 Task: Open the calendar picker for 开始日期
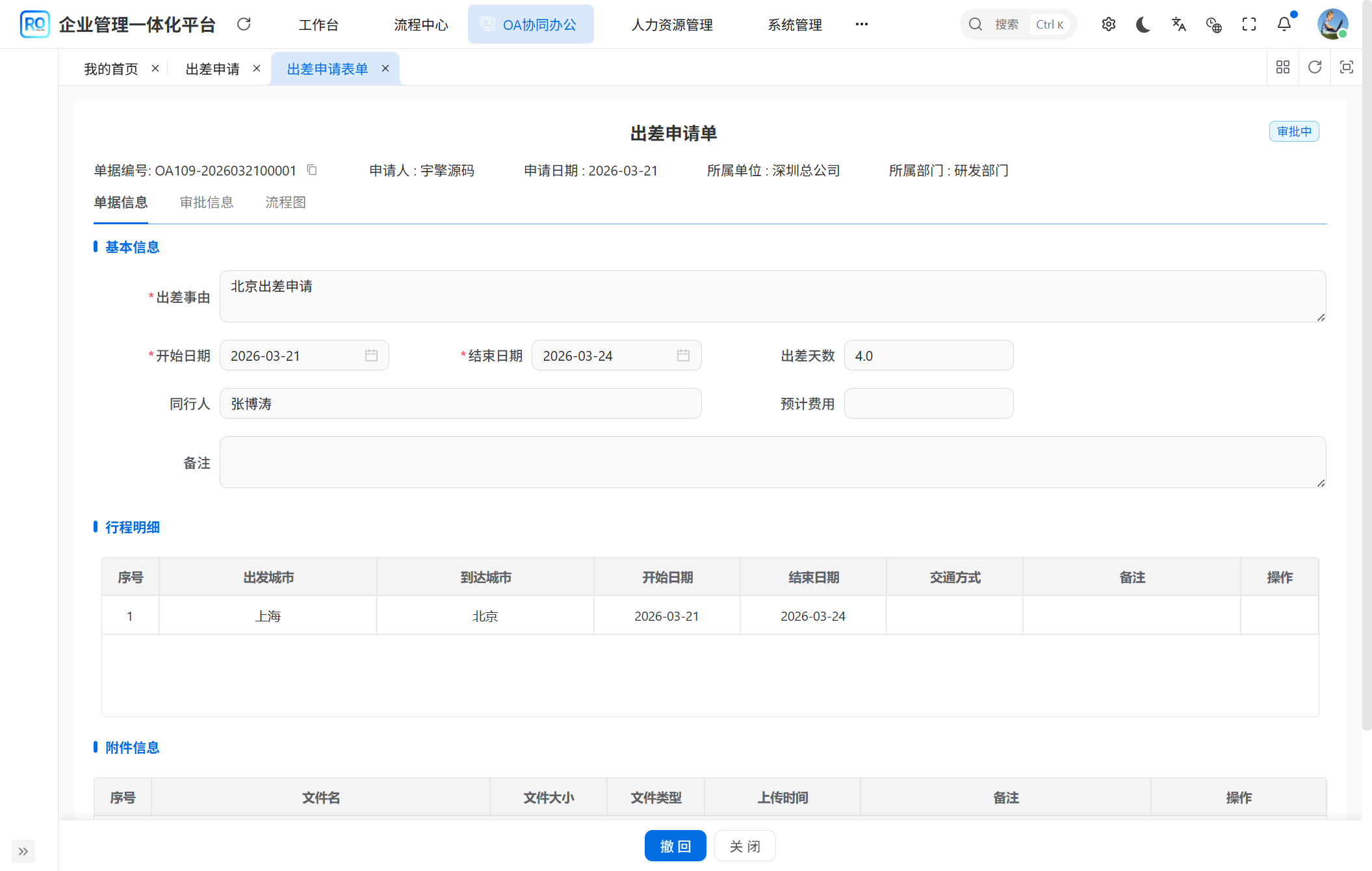[x=371, y=356]
